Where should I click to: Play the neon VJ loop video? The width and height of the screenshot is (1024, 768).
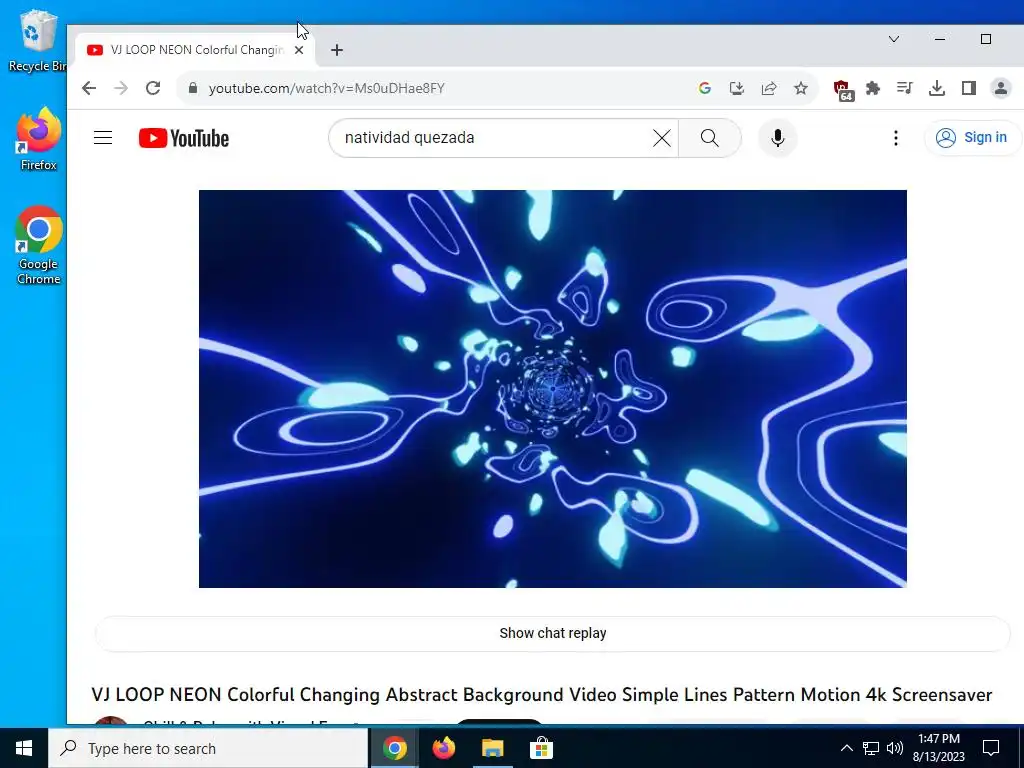click(552, 389)
